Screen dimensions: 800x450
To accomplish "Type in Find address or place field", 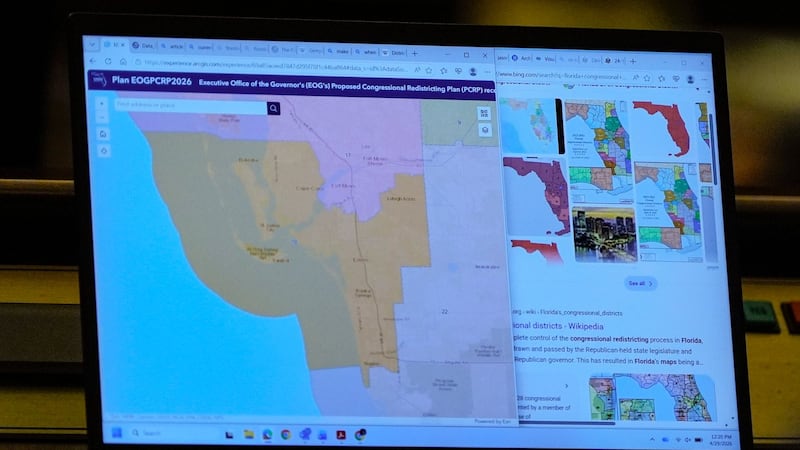I will [x=190, y=107].
